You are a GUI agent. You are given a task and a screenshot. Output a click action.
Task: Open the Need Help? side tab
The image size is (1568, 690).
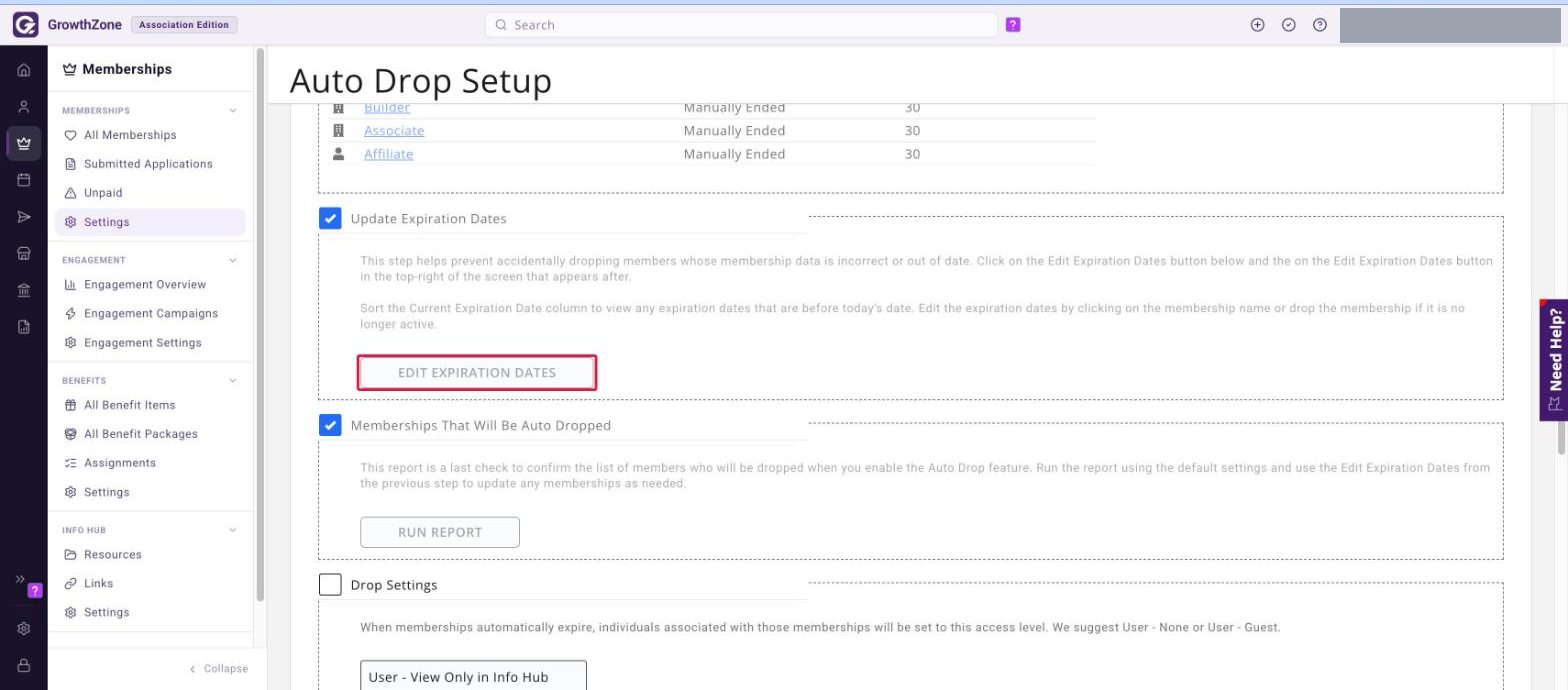coord(1553,359)
